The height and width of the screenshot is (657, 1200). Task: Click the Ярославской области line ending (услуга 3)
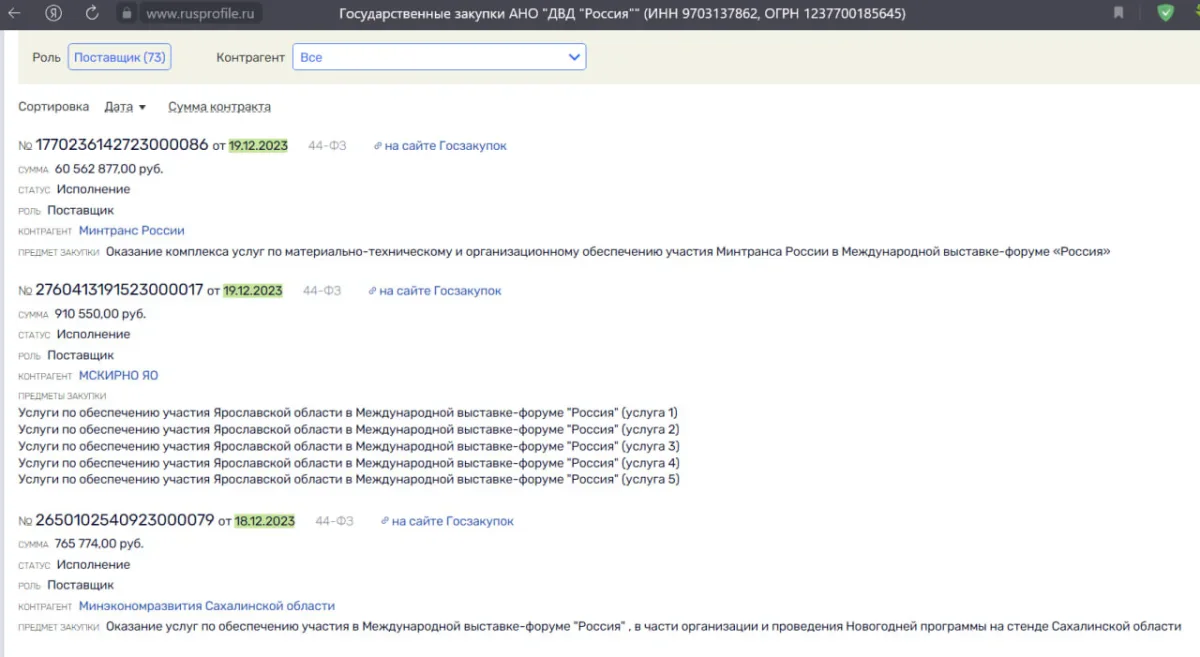(x=349, y=446)
